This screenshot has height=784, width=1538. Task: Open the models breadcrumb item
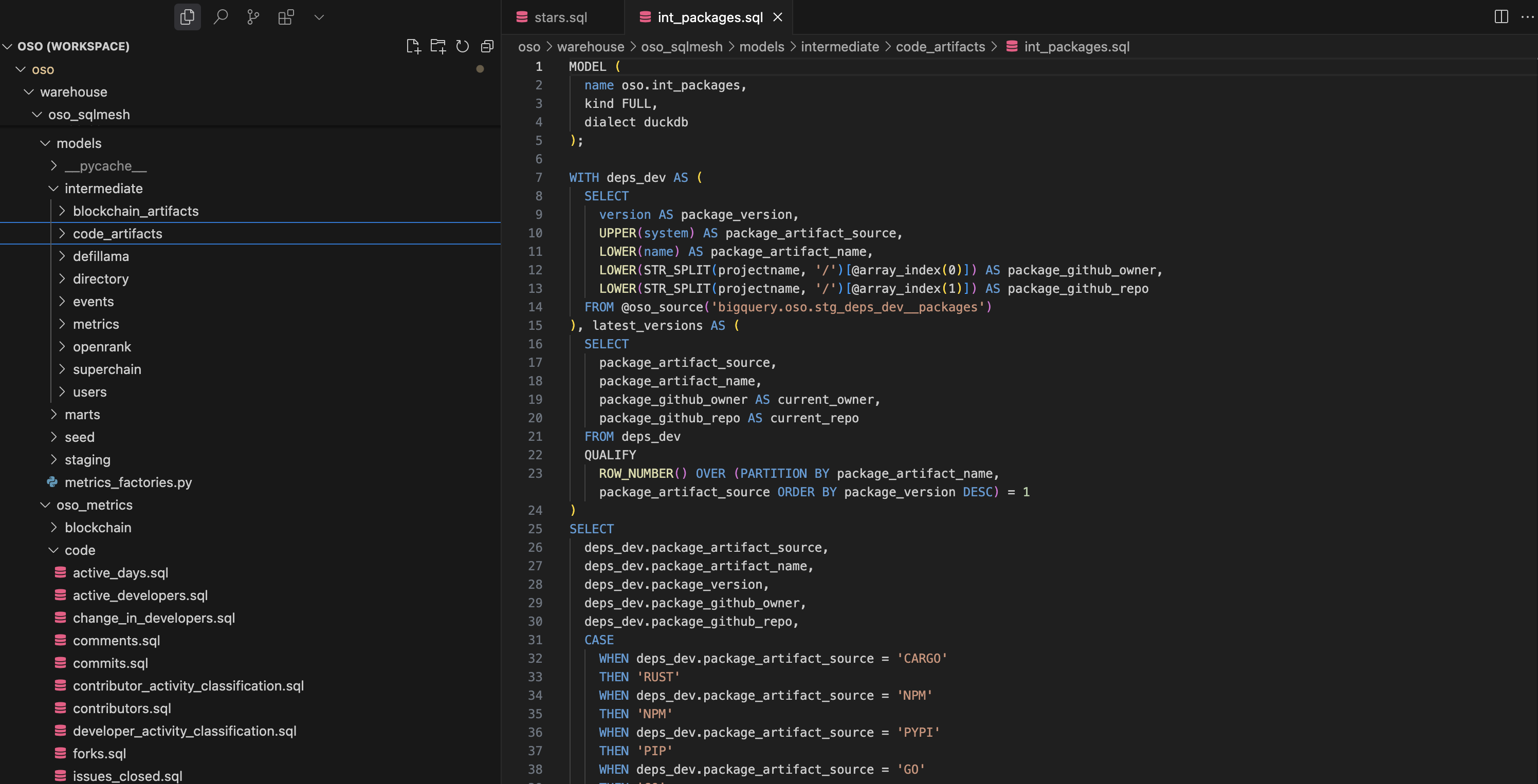coord(761,47)
